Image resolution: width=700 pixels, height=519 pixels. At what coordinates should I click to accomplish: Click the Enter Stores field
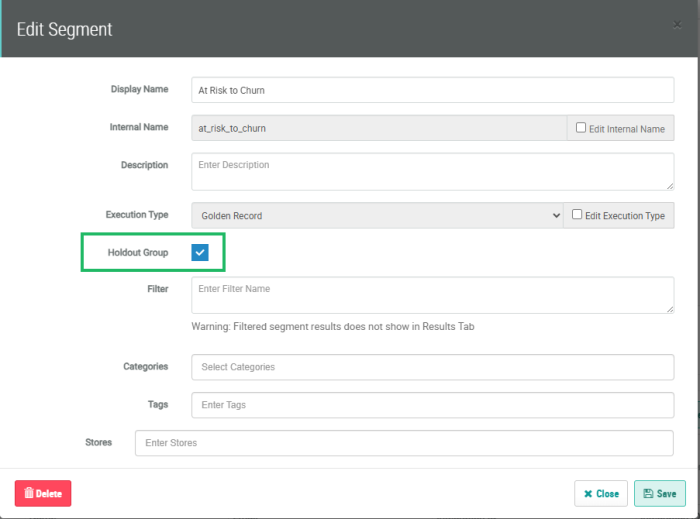pyautogui.click(x=404, y=443)
